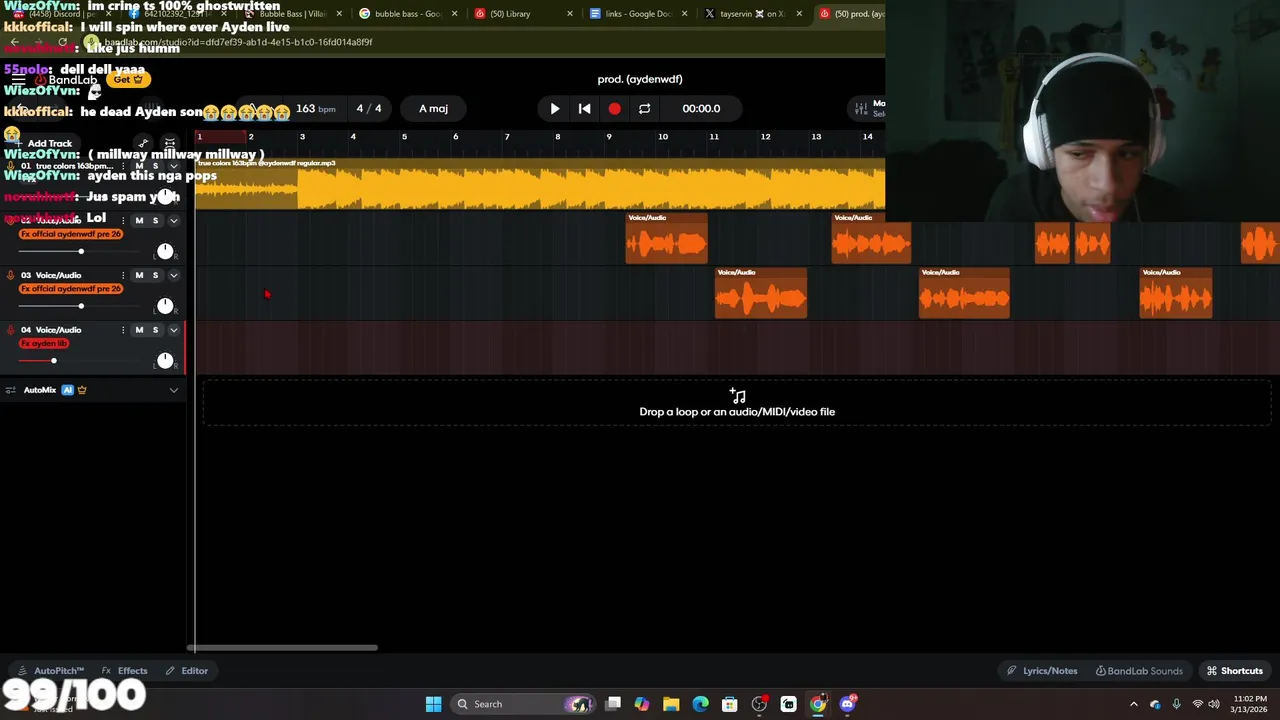Click the taskbar Search box
The width and height of the screenshot is (1280, 720).
pyautogui.click(x=523, y=704)
